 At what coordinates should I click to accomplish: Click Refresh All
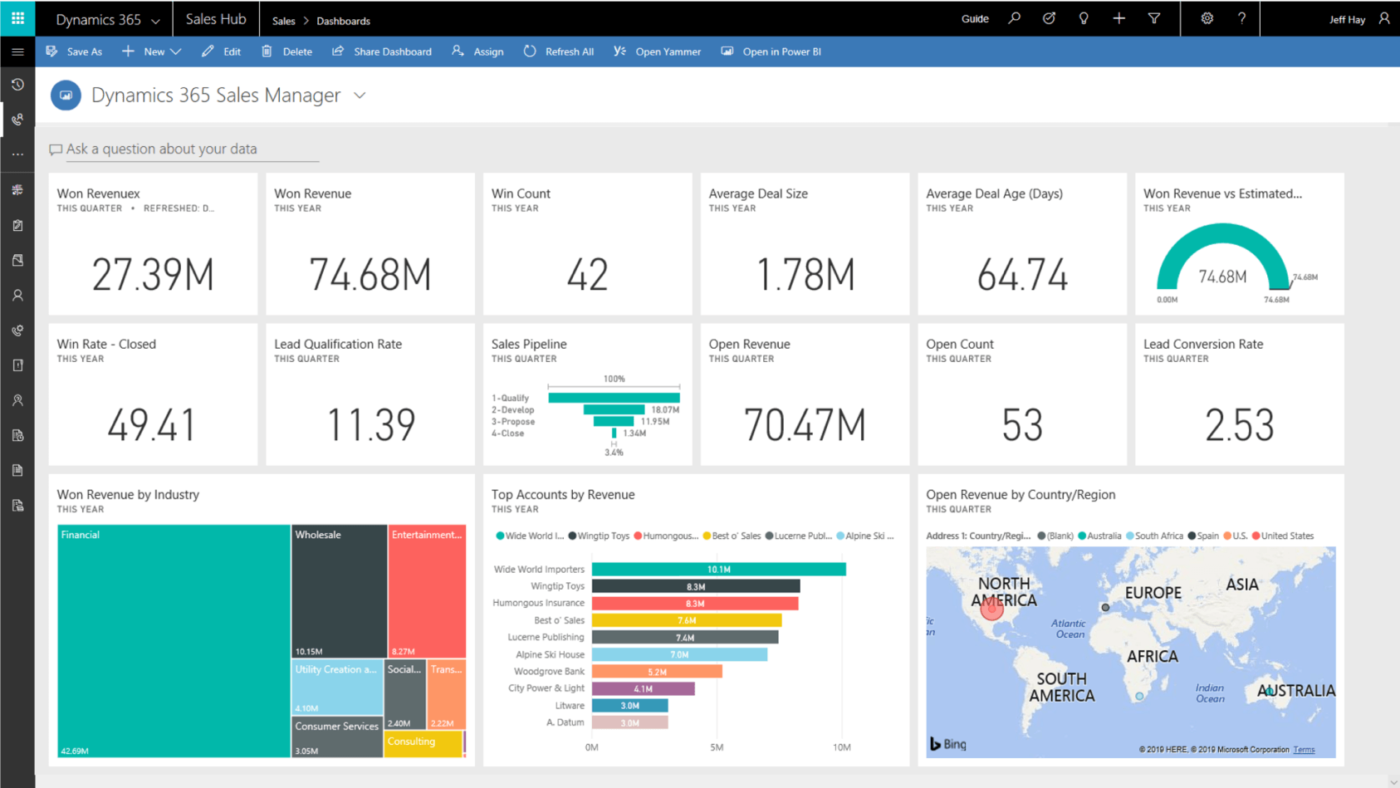click(558, 52)
